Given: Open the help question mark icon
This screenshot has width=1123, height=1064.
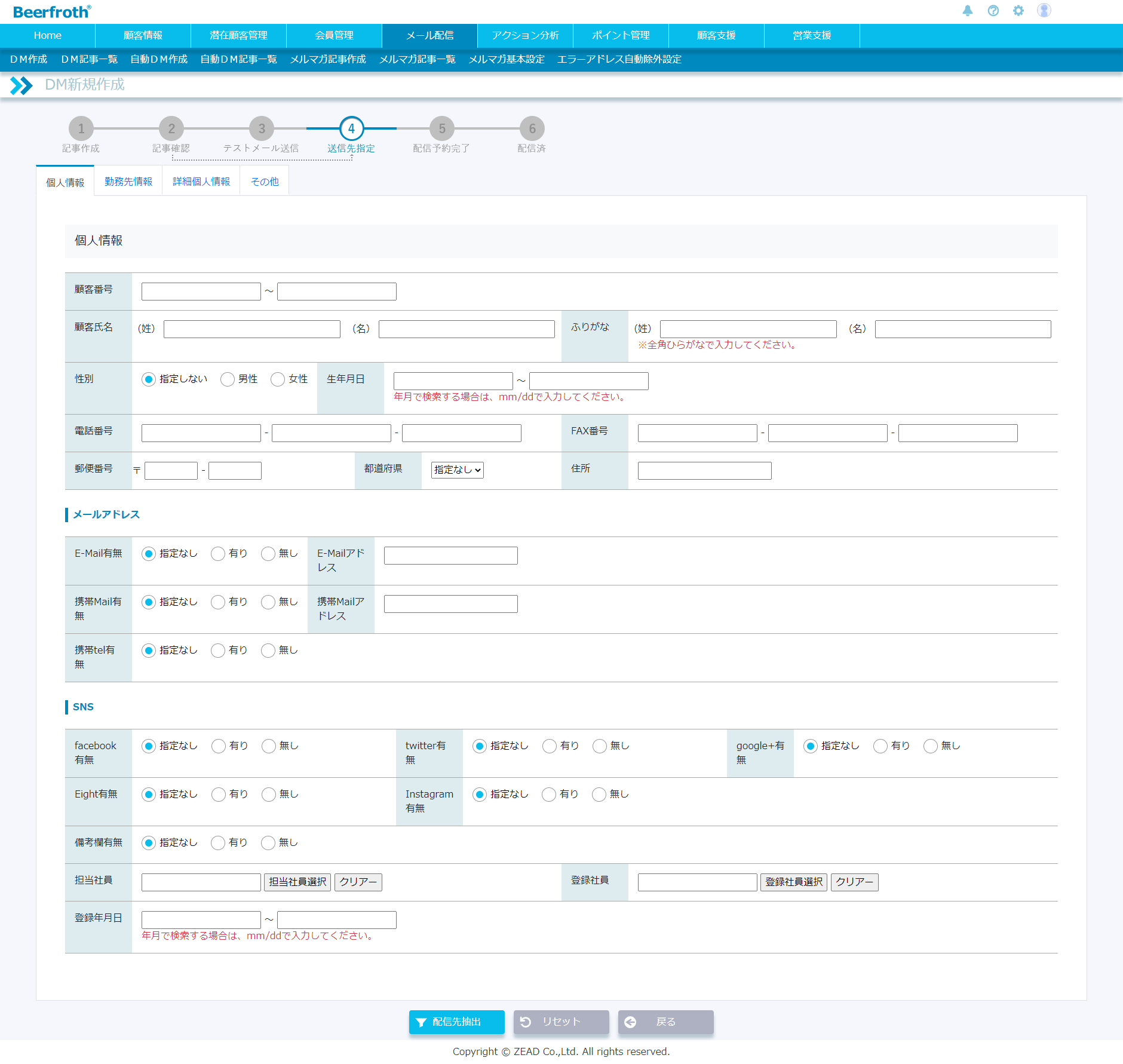Looking at the screenshot, I should (993, 11).
